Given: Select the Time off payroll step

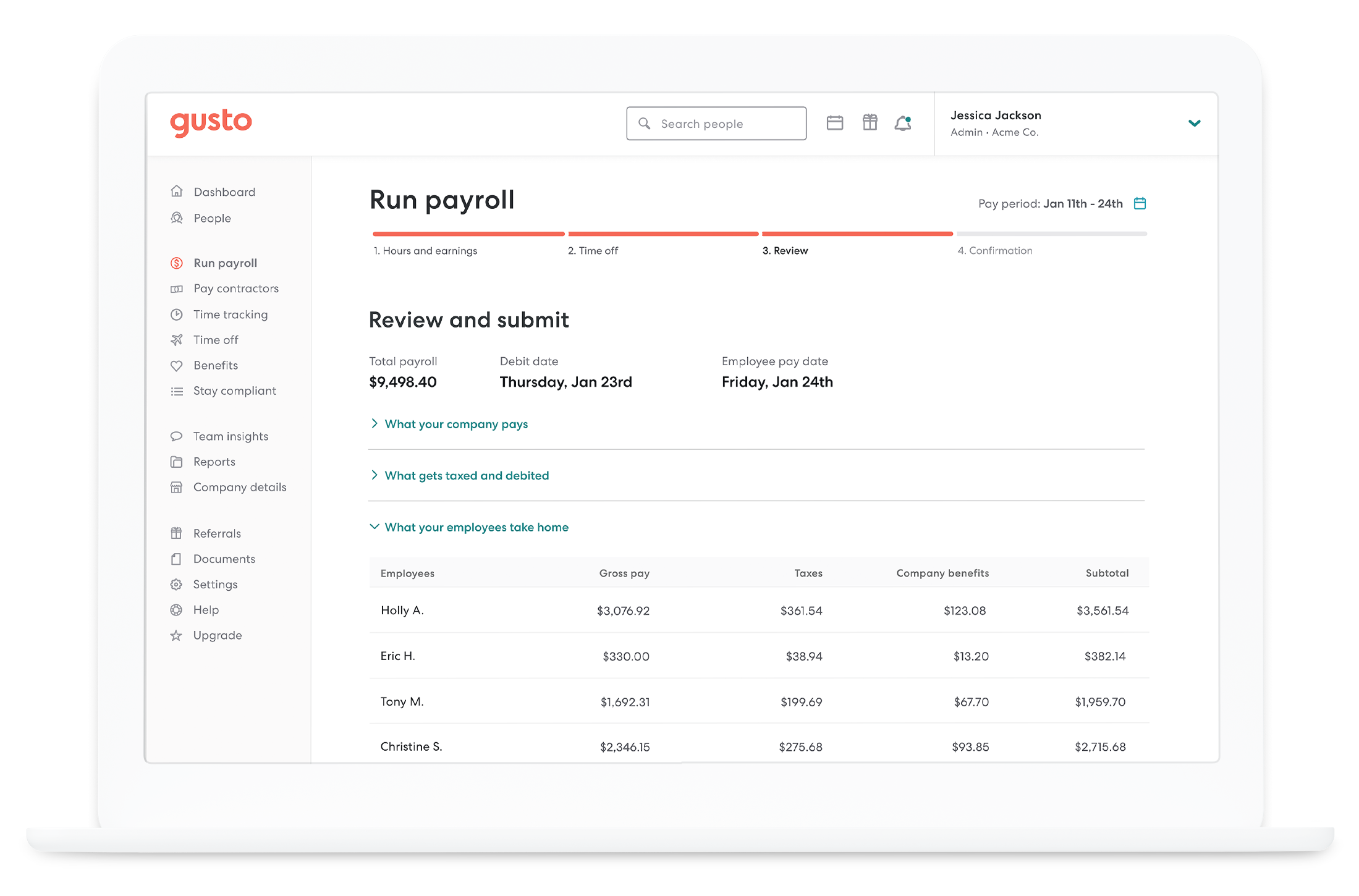Looking at the screenshot, I should (x=593, y=250).
